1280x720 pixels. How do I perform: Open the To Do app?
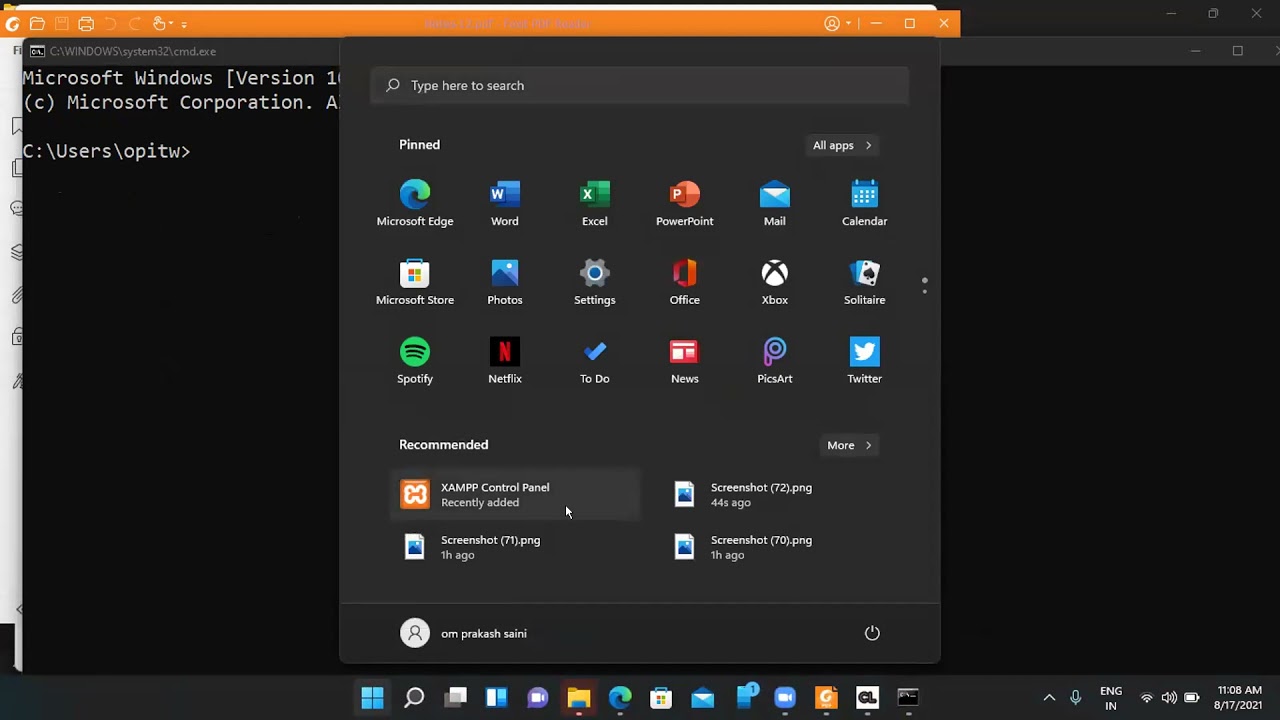point(595,361)
